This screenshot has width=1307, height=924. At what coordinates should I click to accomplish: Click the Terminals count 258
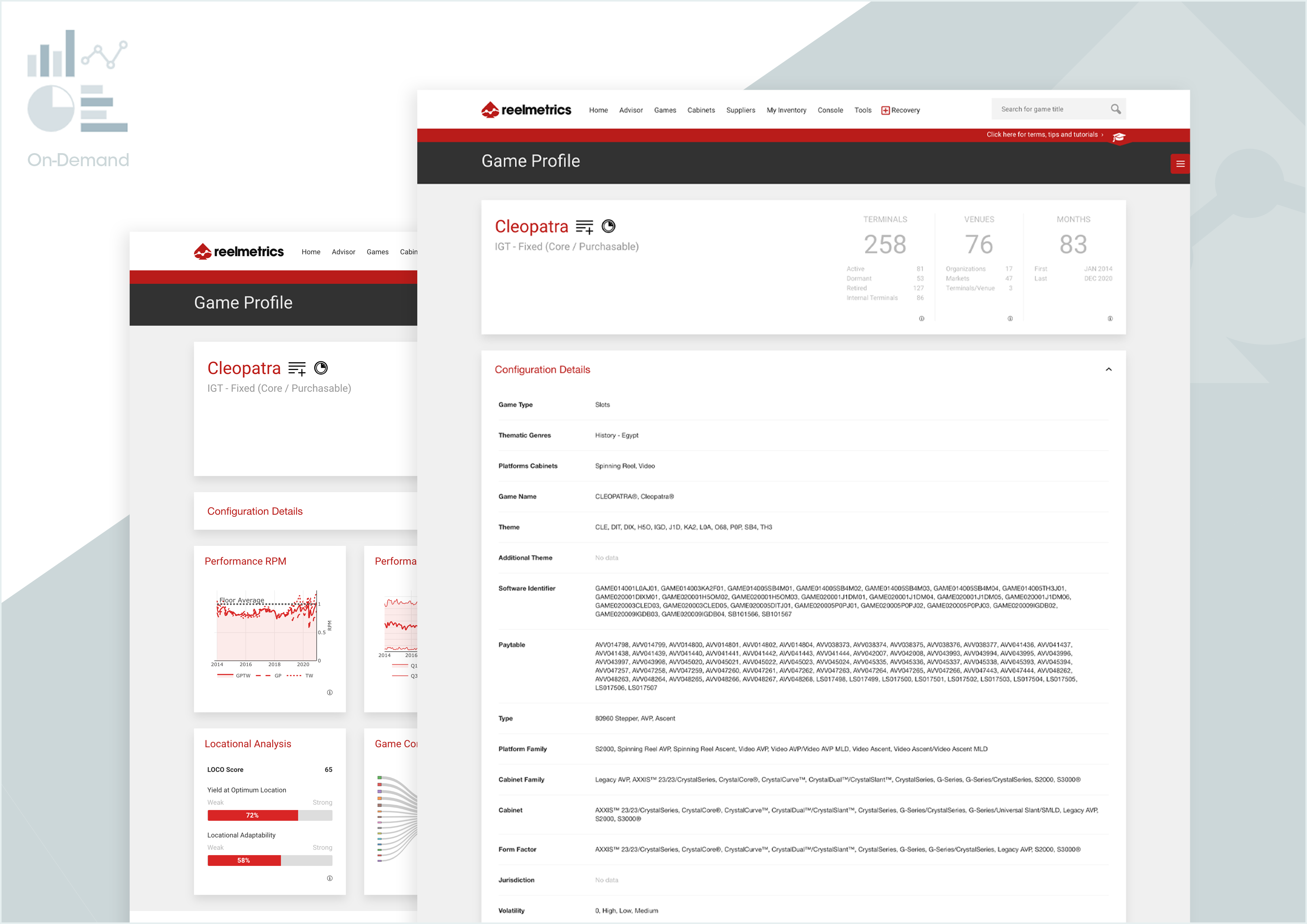coord(884,245)
